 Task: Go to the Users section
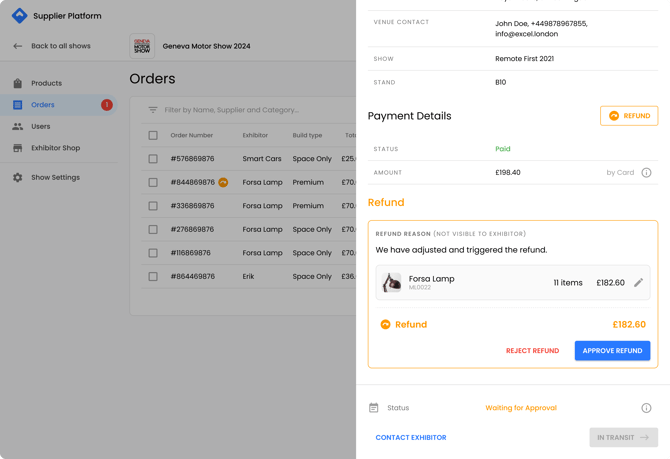[x=40, y=127]
